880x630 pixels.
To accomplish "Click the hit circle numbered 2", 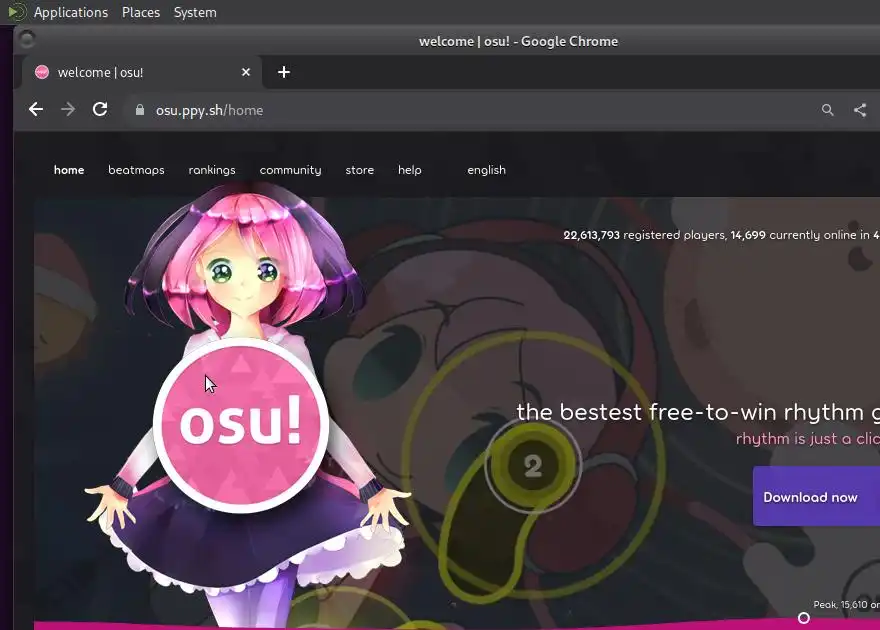I will tap(533, 466).
